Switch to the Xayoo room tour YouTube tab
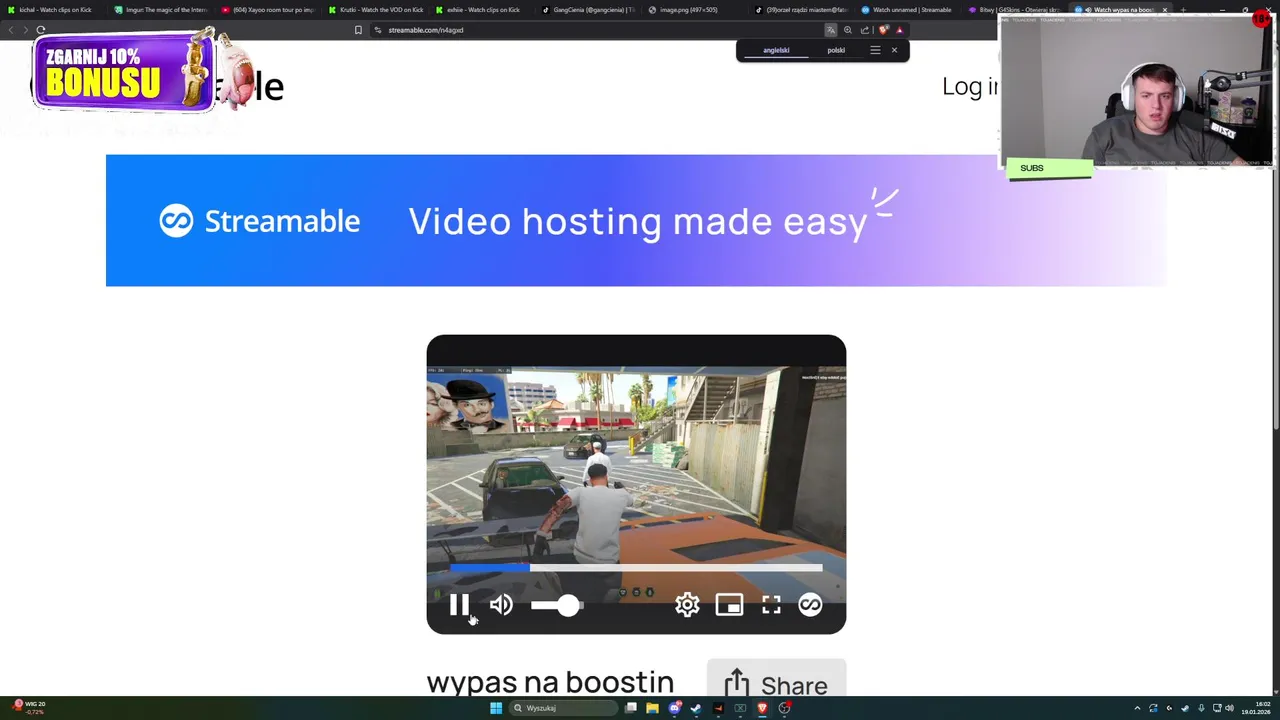This screenshot has height=720, width=1280. tap(267, 10)
